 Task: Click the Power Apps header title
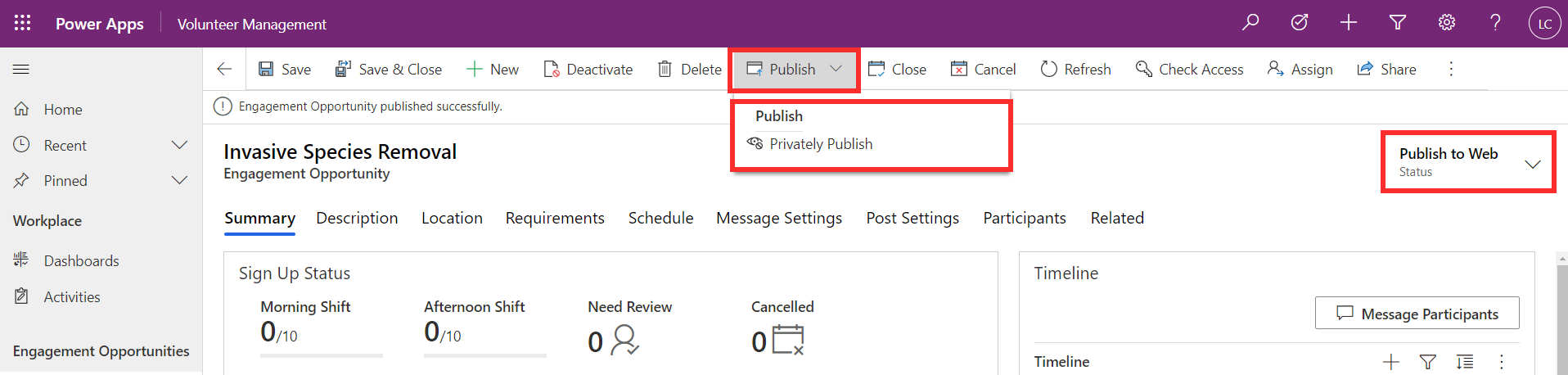pos(100,25)
